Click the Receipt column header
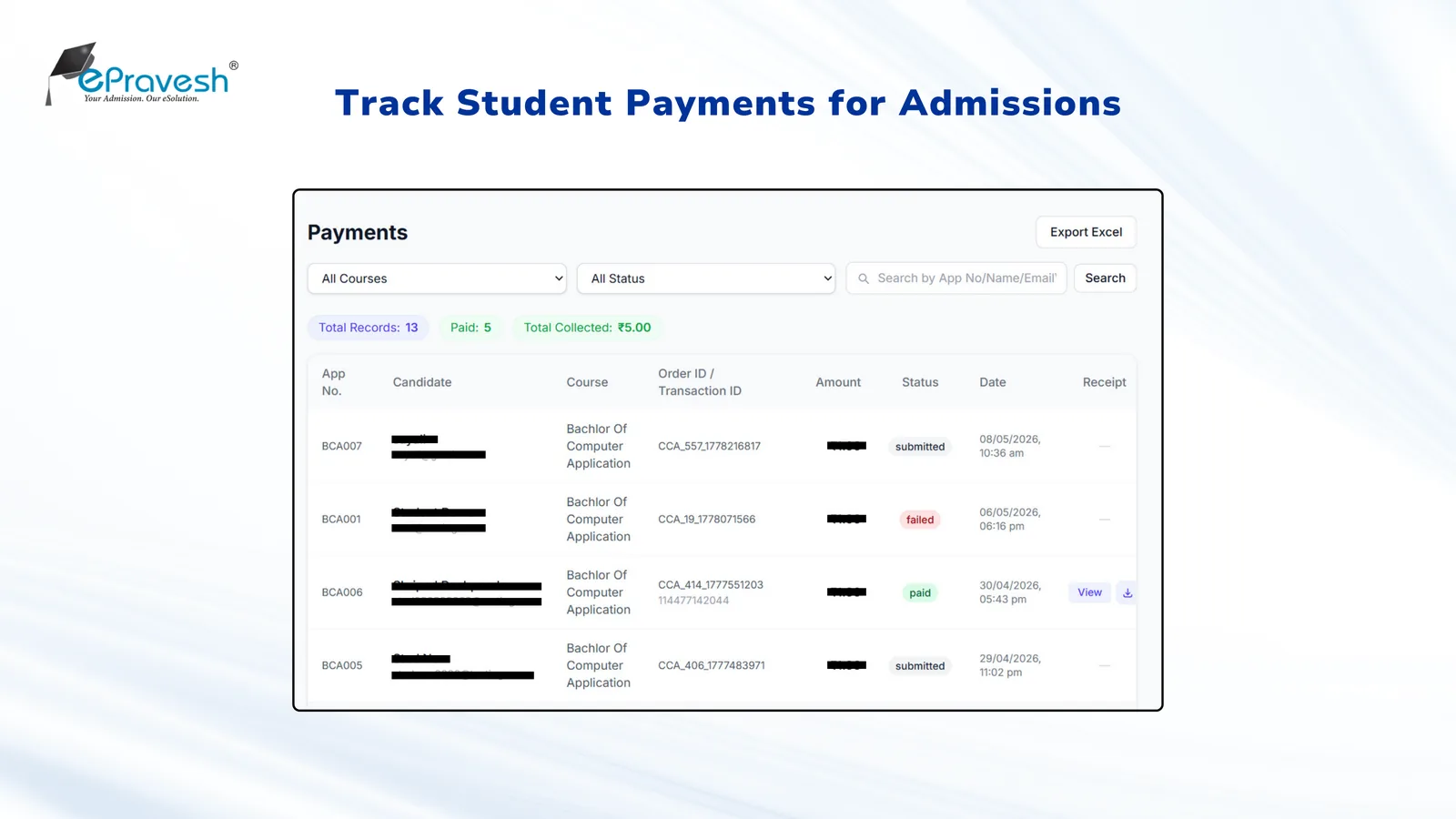The image size is (1456, 819). (x=1104, y=382)
